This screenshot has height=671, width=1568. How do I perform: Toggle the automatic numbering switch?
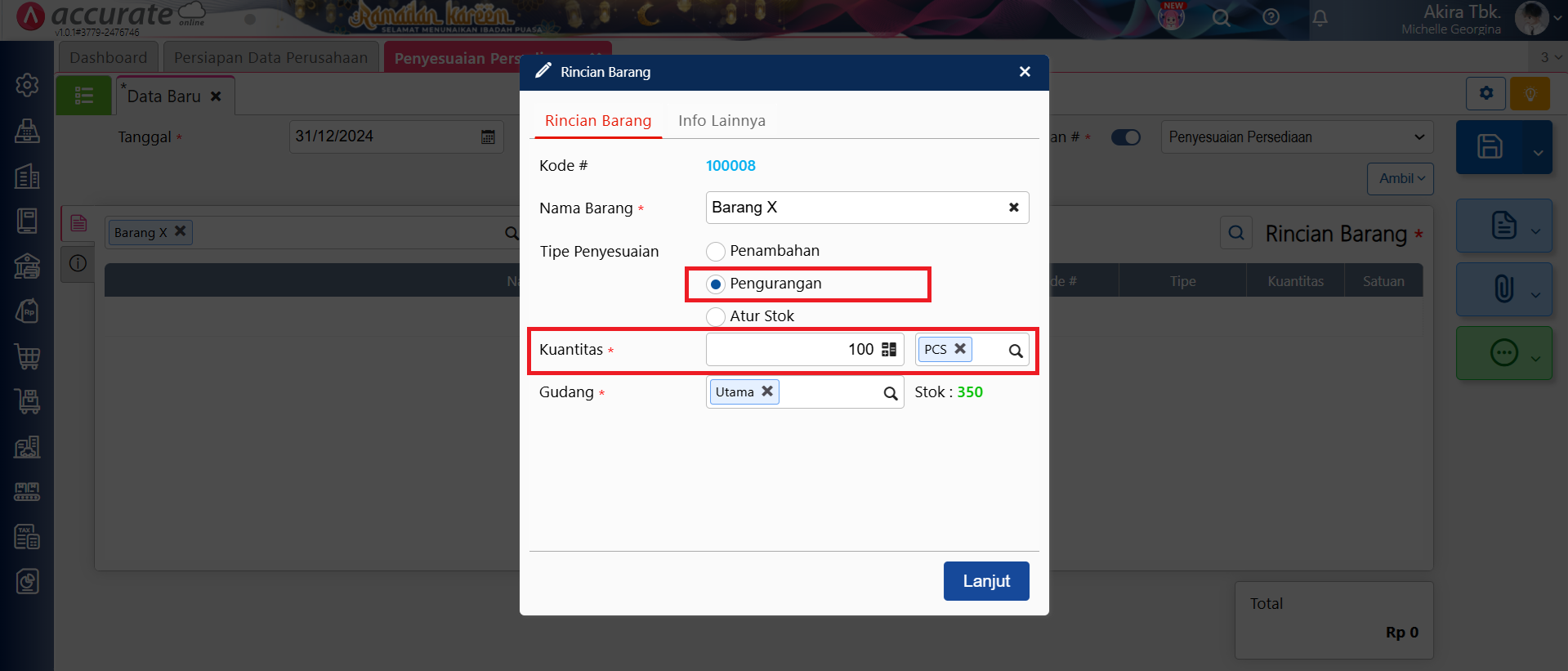coord(1125,137)
